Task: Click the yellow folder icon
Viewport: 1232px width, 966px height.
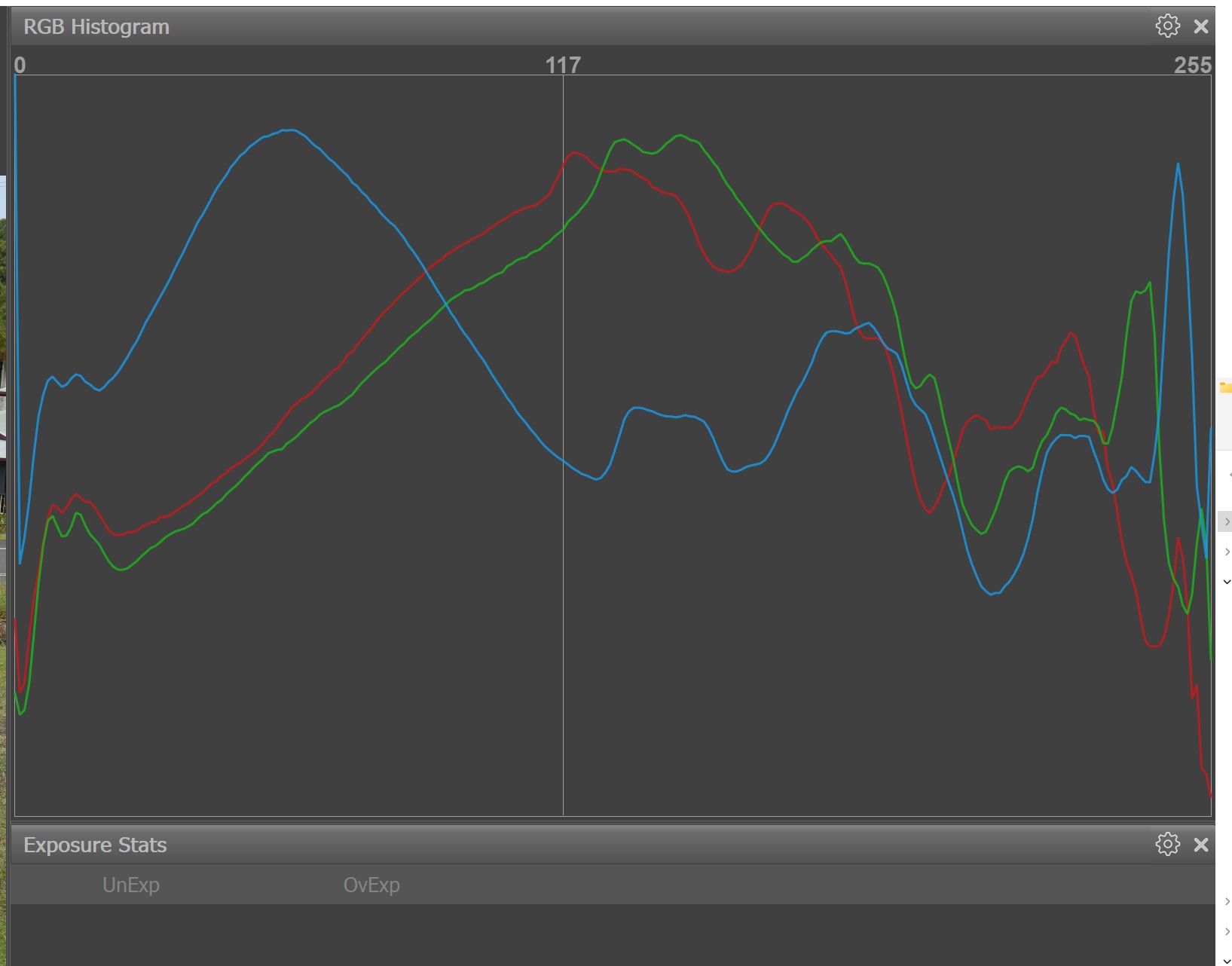Action: (1225, 387)
